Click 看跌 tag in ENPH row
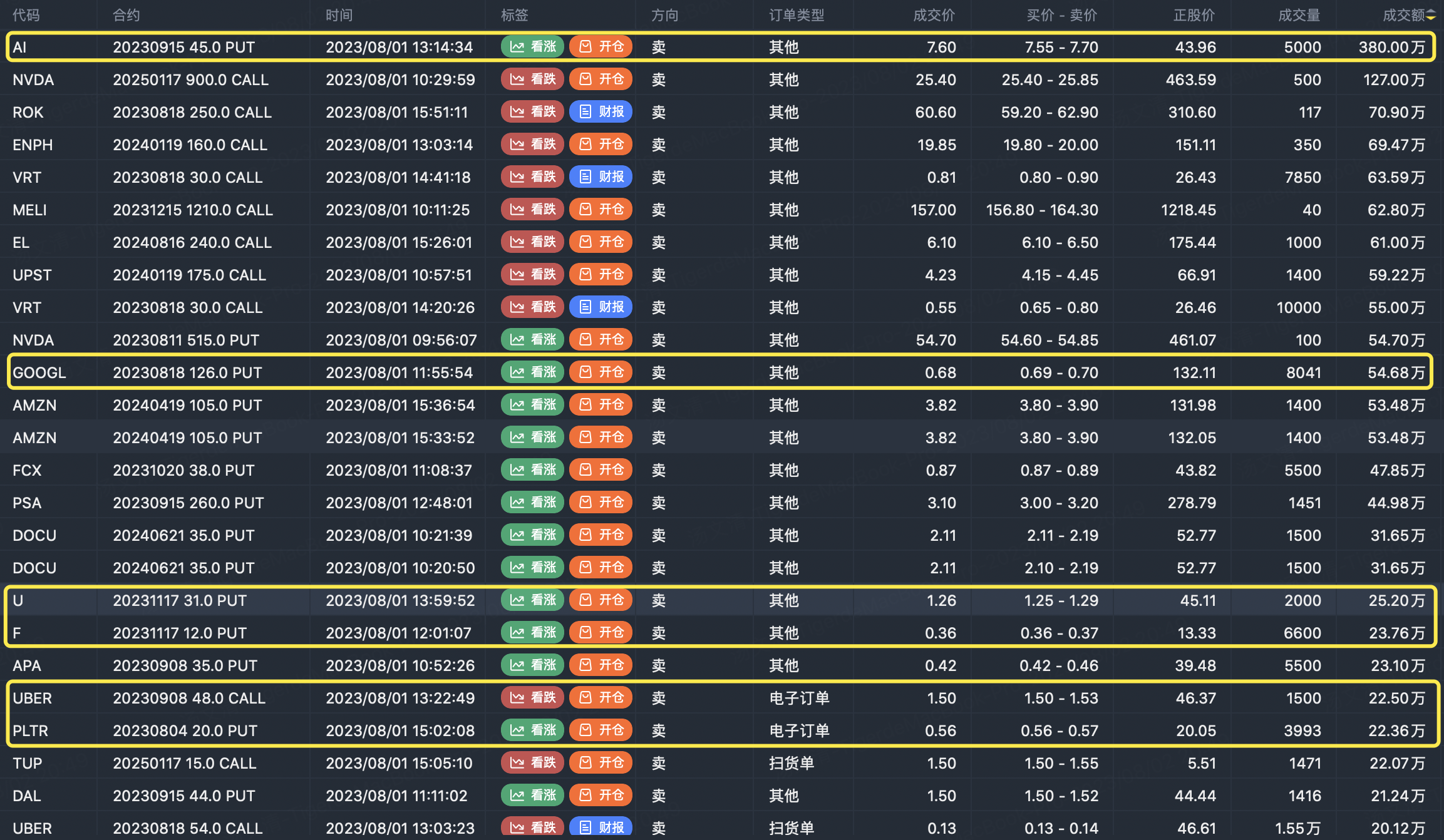This screenshot has width=1444, height=840. pos(532,145)
